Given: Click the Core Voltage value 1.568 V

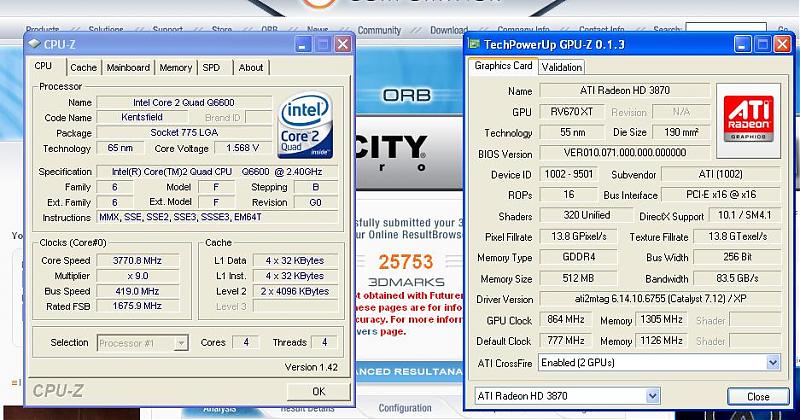Looking at the screenshot, I should pyautogui.click(x=242, y=148).
